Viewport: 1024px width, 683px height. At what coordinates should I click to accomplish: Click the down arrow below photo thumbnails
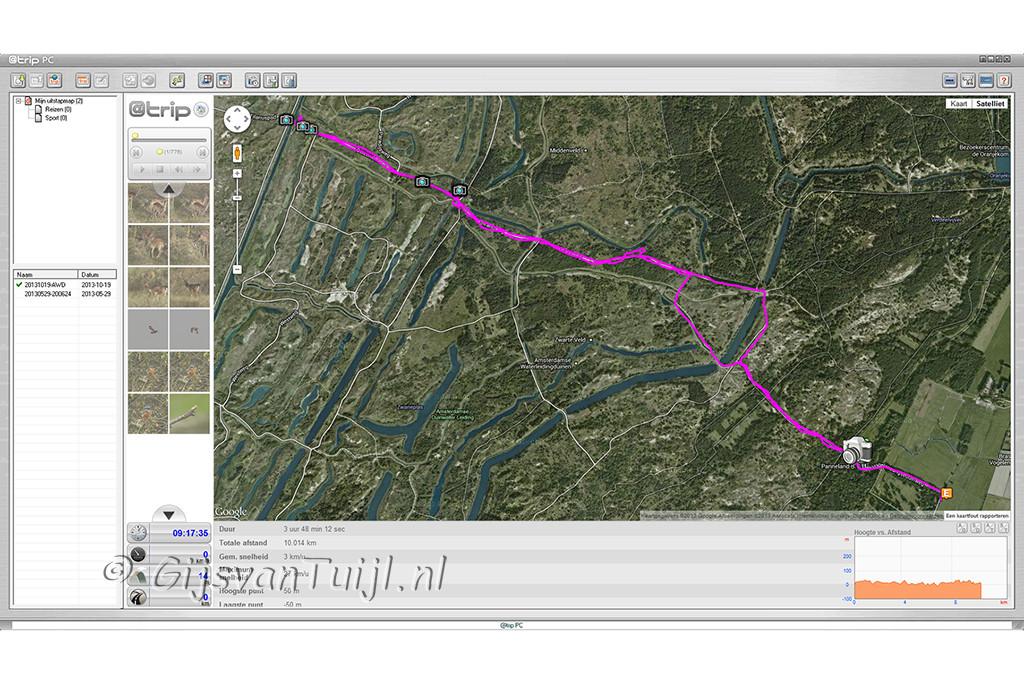[168, 514]
